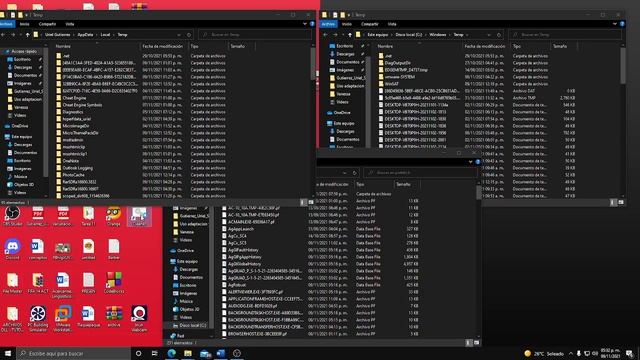
Task: Open the Compartir tab in AppData Temp window
Action: 47,24
